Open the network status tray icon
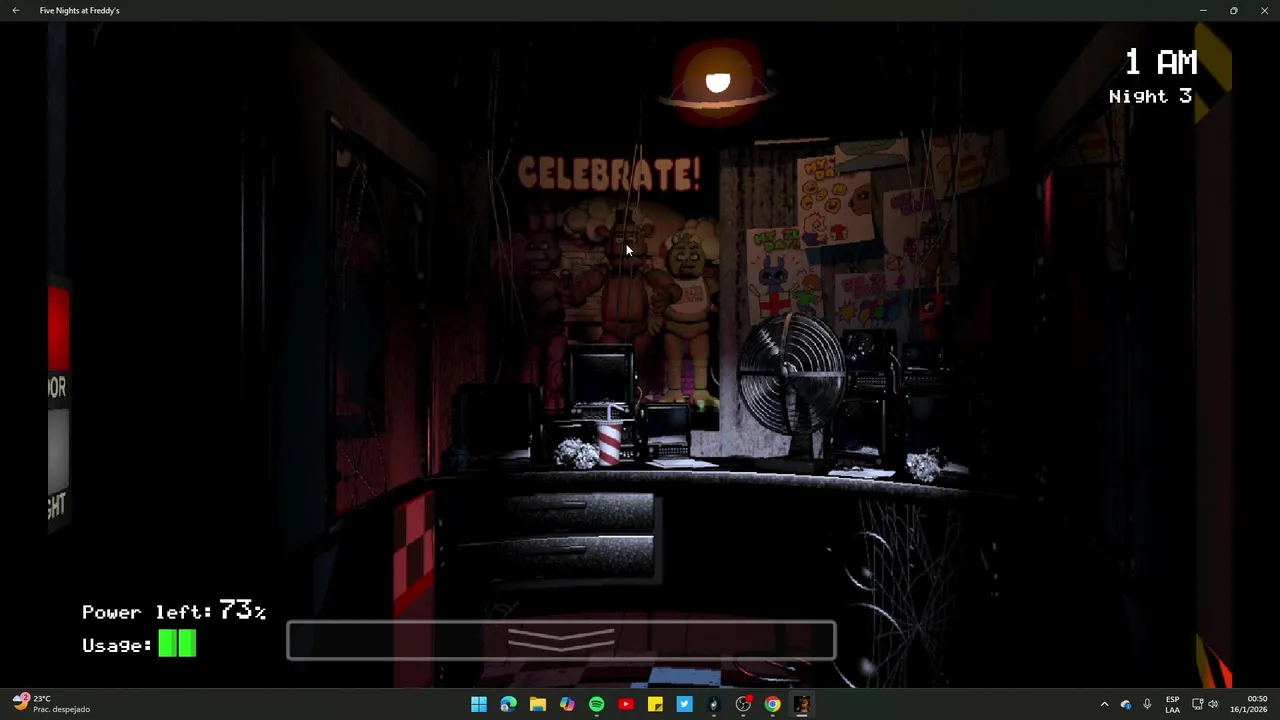 [x=1197, y=704]
